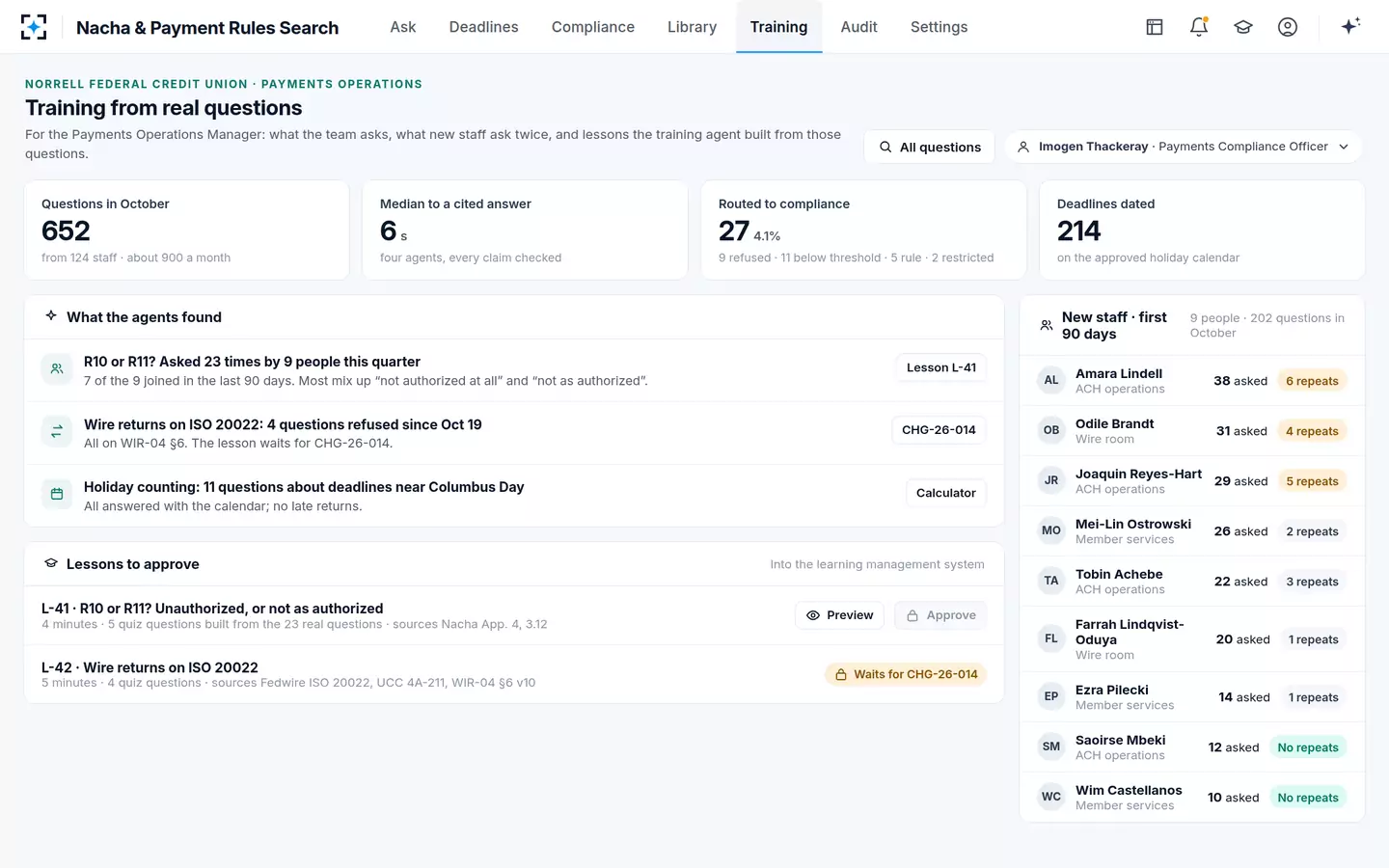Click Odile Brandt's 4 repeats badge
Image resolution: width=1389 pixels, height=868 pixels.
1312,431
